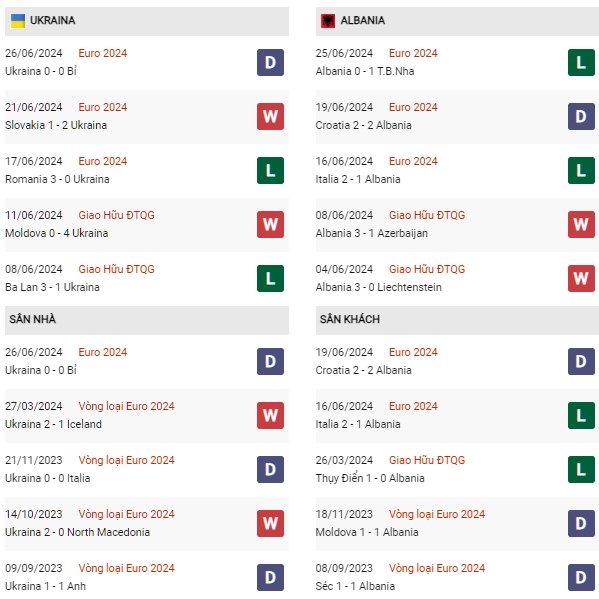Click the W badge for Albania 3 - 1 Azerbaijan
This screenshot has height=599, width=599.
[581, 224]
